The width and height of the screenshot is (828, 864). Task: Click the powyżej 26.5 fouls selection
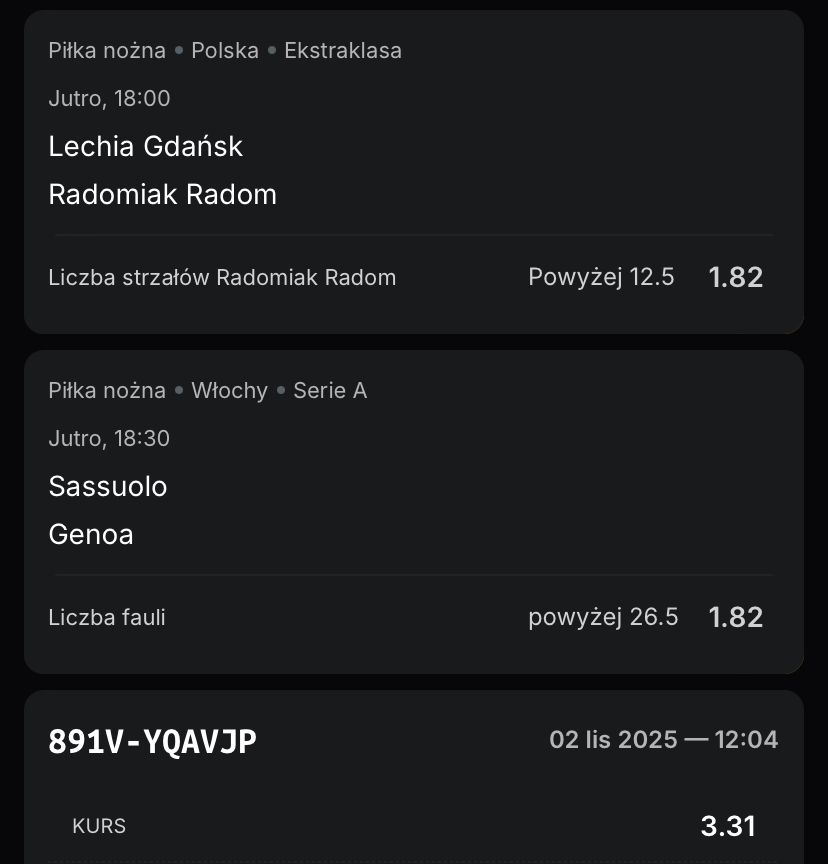603,617
